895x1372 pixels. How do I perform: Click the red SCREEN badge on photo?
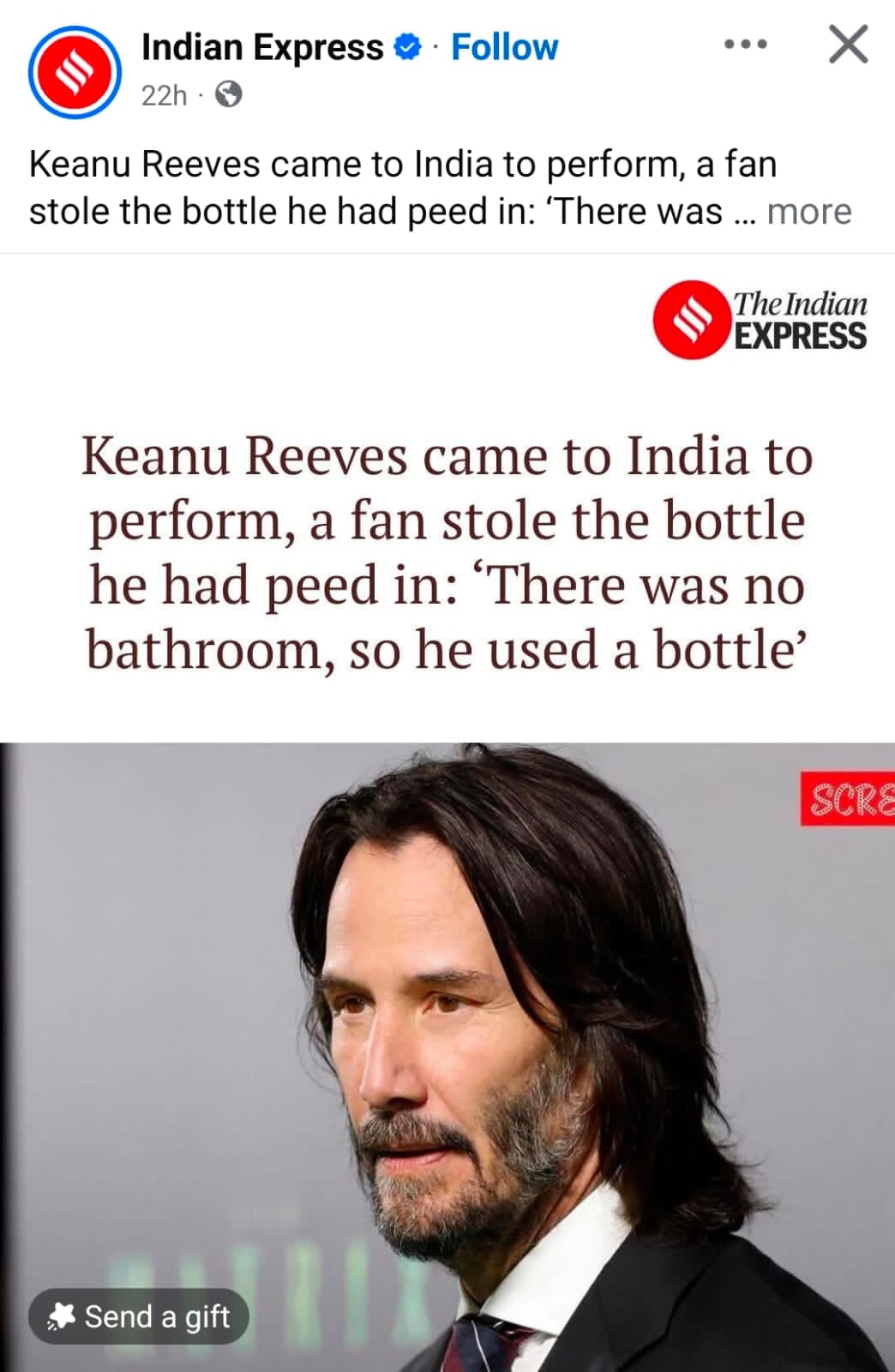click(848, 798)
